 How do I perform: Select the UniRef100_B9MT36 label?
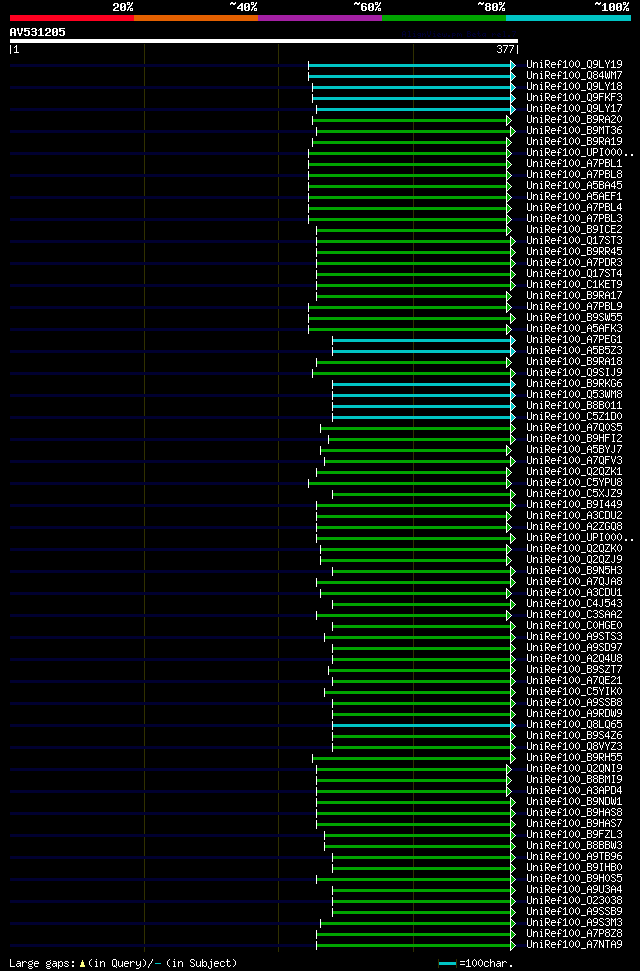pyautogui.click(x=574, y=131)
